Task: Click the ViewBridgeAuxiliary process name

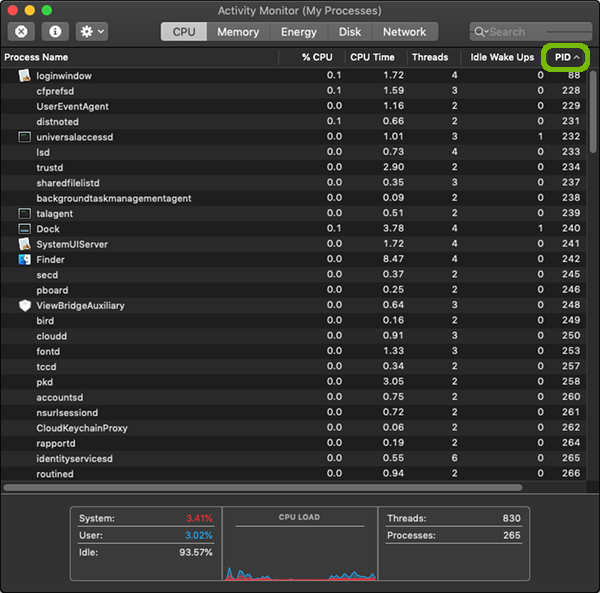Action: [80, 306]
